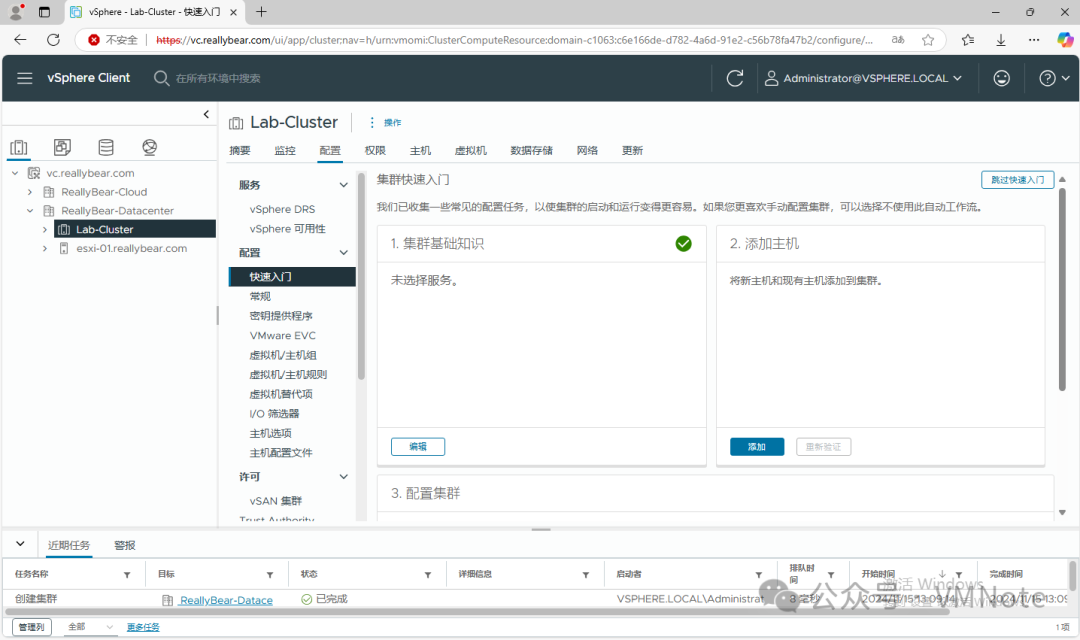This screenshot has width=1080, height=640.
Task: Open browser tab actions menu icon
Action: 44,12
